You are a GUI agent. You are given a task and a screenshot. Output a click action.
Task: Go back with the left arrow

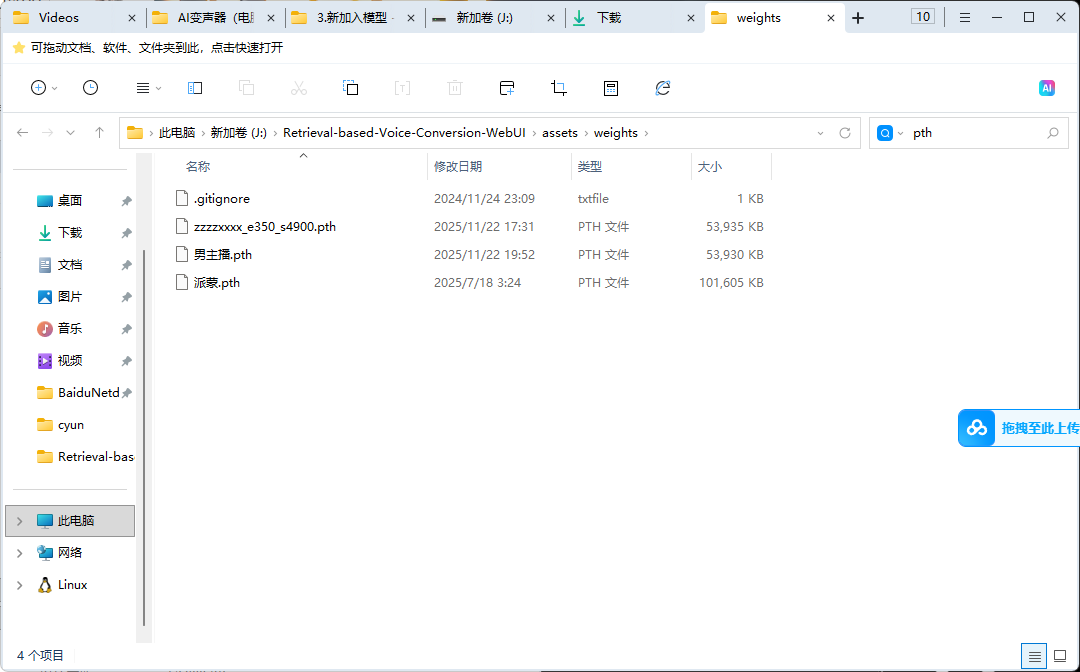click(22, 132)
